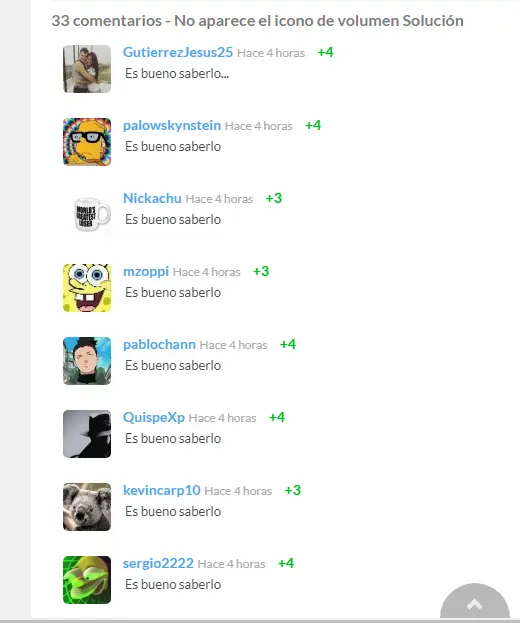Open kevincarp10's username link
This screenshot has height=623, width=520.
click(162, 490)
